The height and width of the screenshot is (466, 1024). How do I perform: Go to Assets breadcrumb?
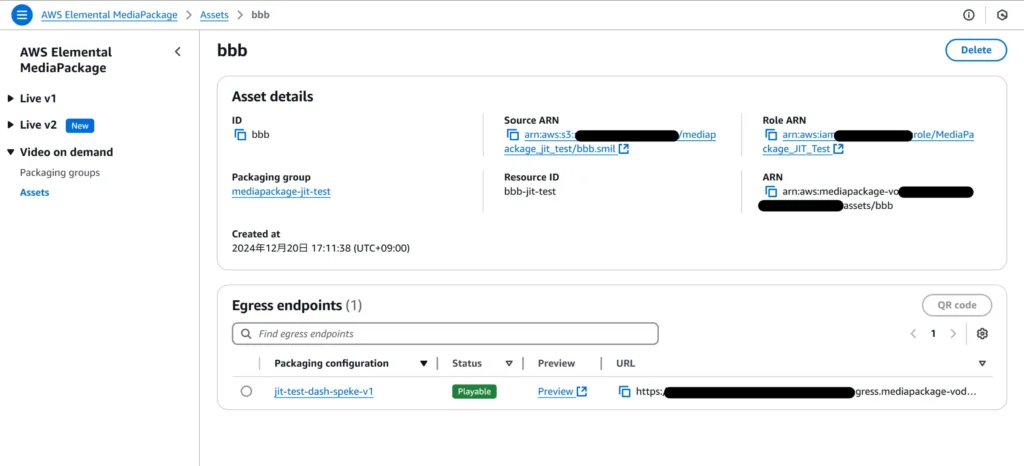214,14
